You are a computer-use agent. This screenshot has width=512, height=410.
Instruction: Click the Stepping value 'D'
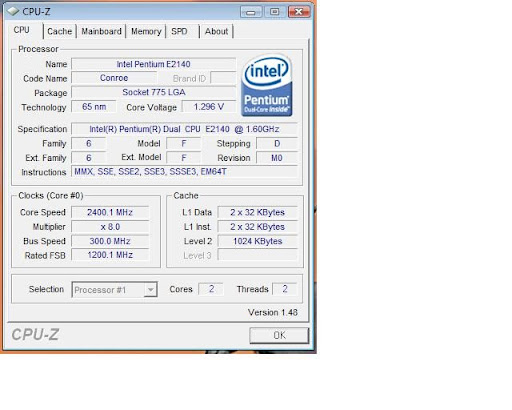point(277,144)
